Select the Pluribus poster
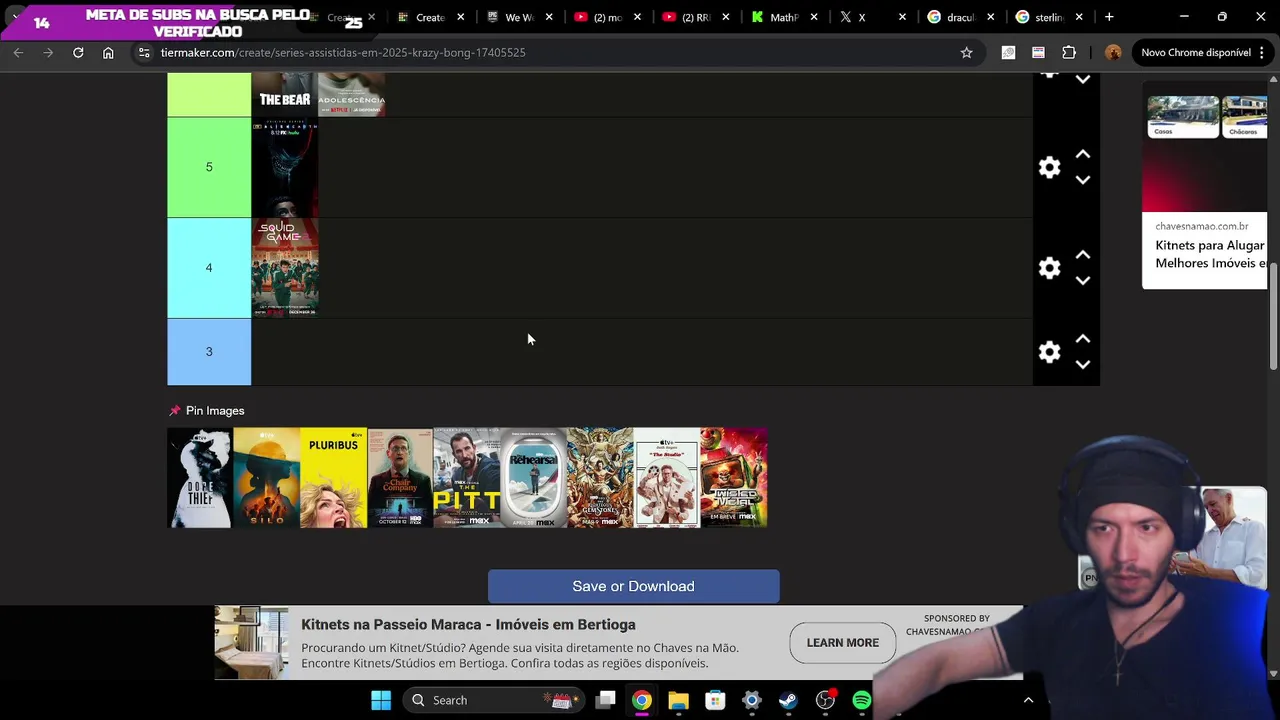Screen dimensions: 1280x720 tap(334, 478)
